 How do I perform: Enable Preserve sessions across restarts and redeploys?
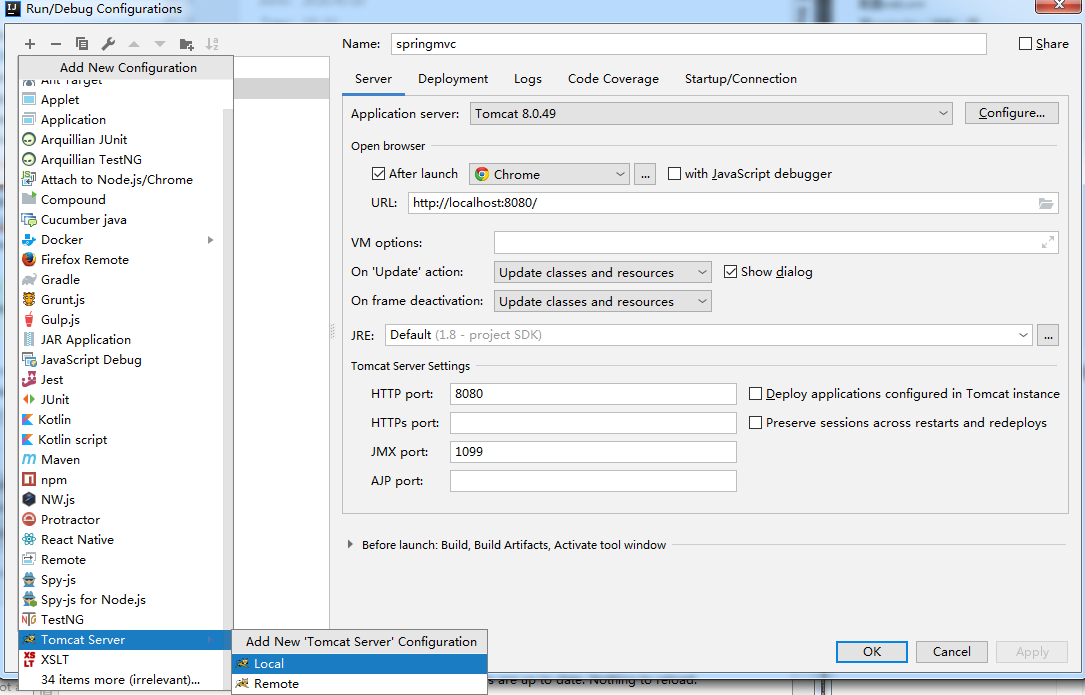pos(756,423)
